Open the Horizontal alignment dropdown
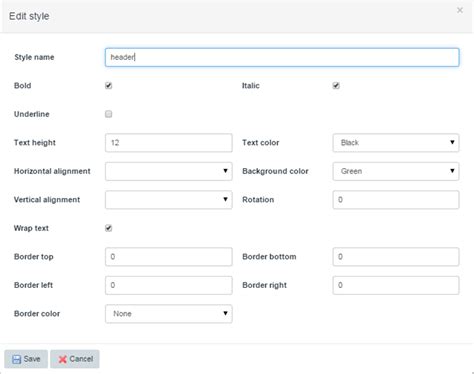This screenshot has width=474, height=374. [169, 171]
